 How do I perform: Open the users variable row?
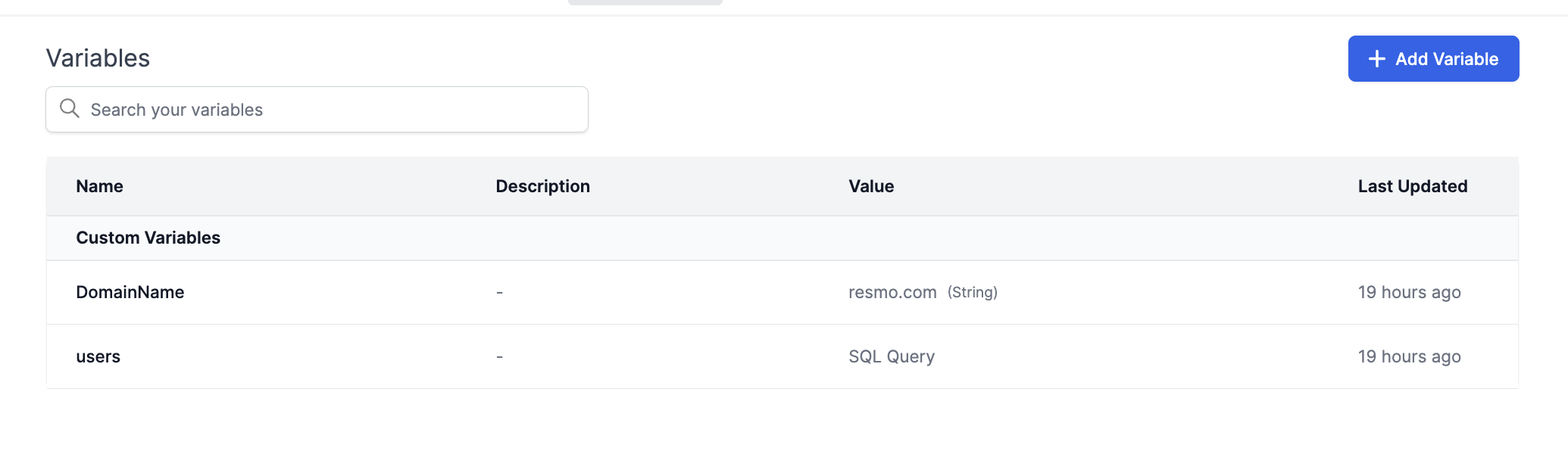[x=782, y=356]
